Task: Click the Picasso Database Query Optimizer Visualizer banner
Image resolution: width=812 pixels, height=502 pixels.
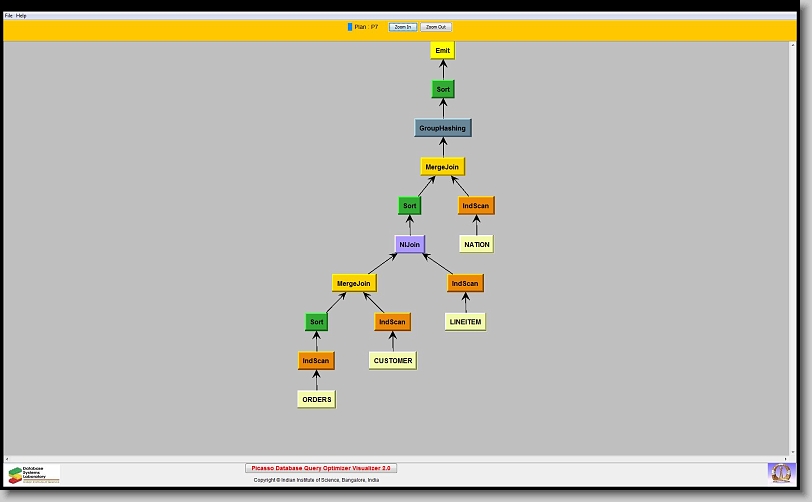Action: tap(321, 468)
